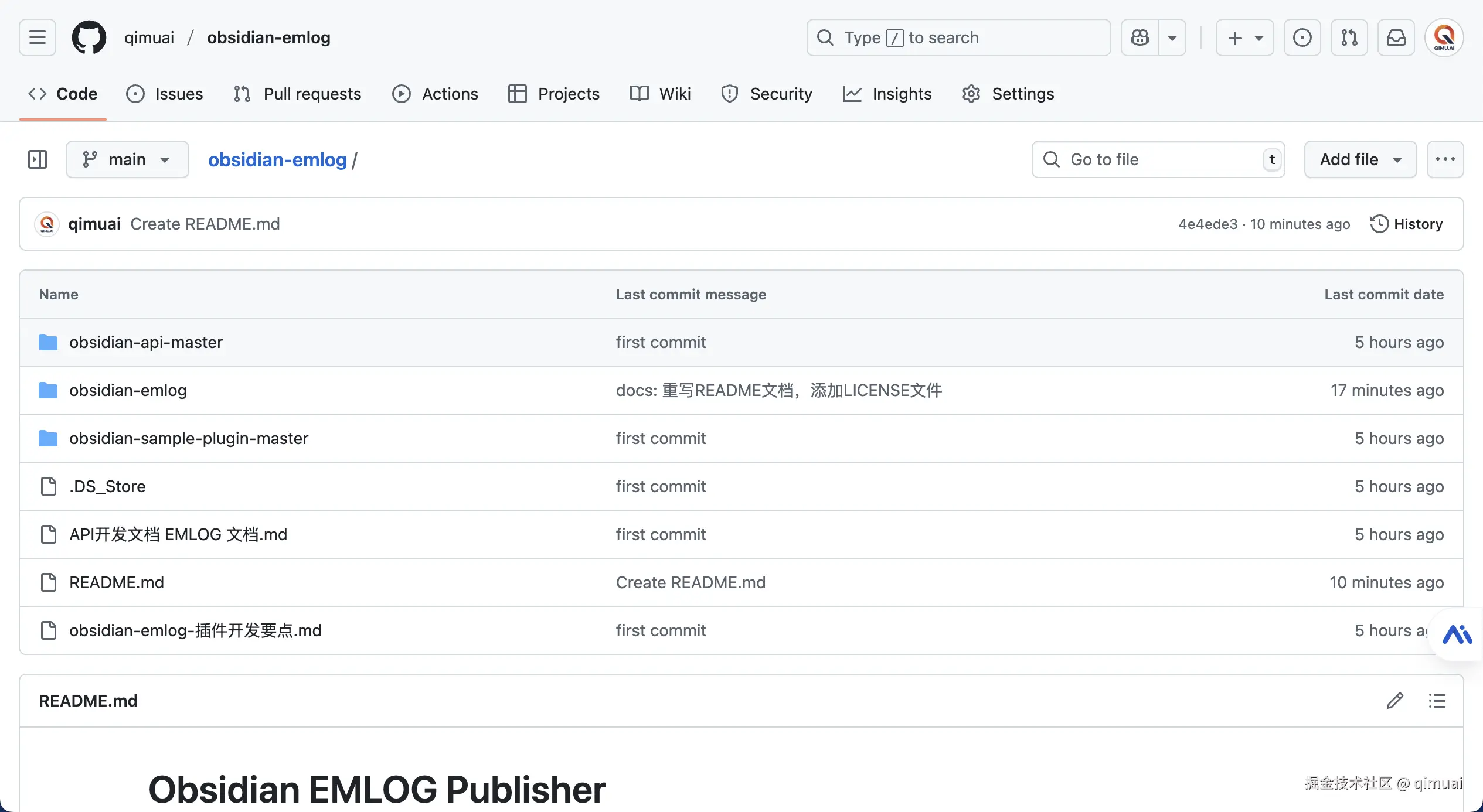Open the user profile avatar menu
Screen dimensions: 1483x812
click(1444, 37)
